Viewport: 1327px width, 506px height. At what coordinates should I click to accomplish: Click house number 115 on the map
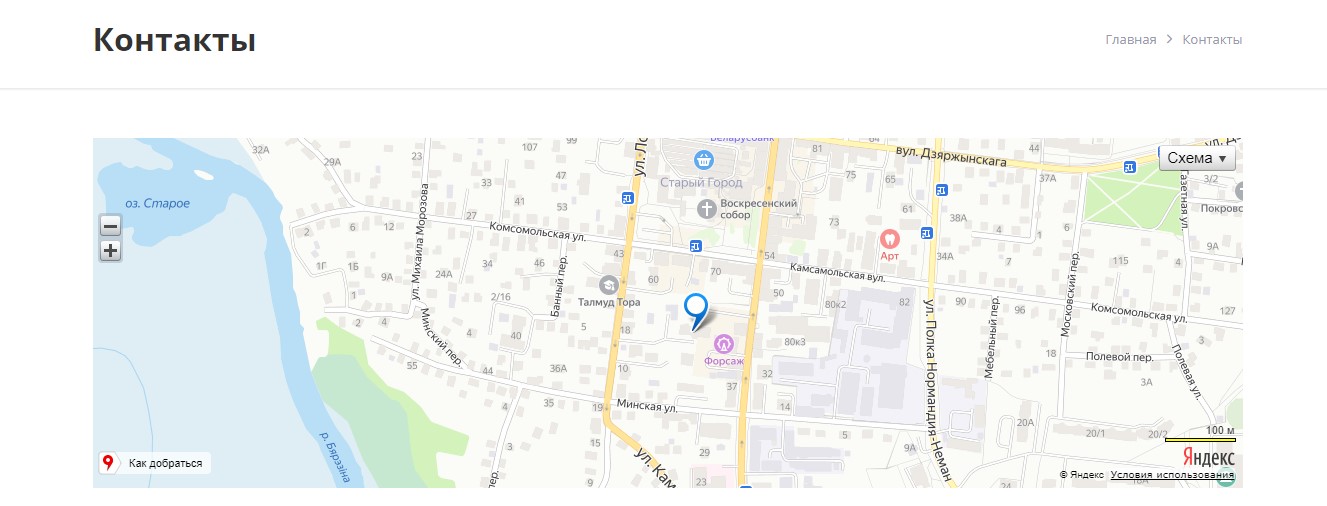click(x=1120, y=261)
